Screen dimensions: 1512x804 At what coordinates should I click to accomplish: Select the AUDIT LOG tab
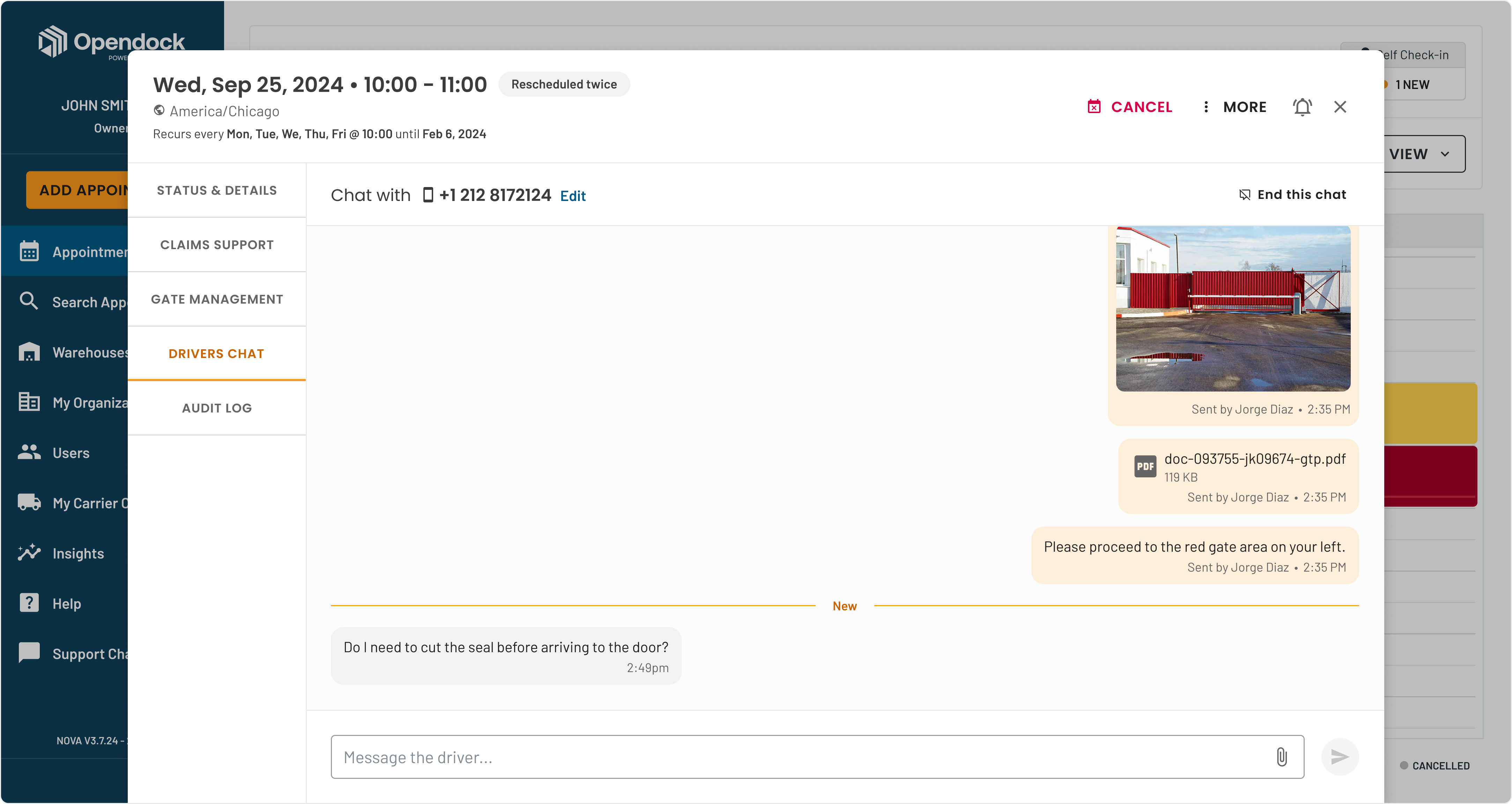point(217,408)
